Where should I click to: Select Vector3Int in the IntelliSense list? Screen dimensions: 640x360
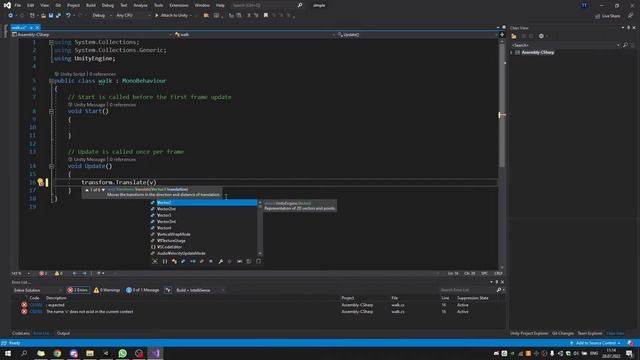click(204, 222)
